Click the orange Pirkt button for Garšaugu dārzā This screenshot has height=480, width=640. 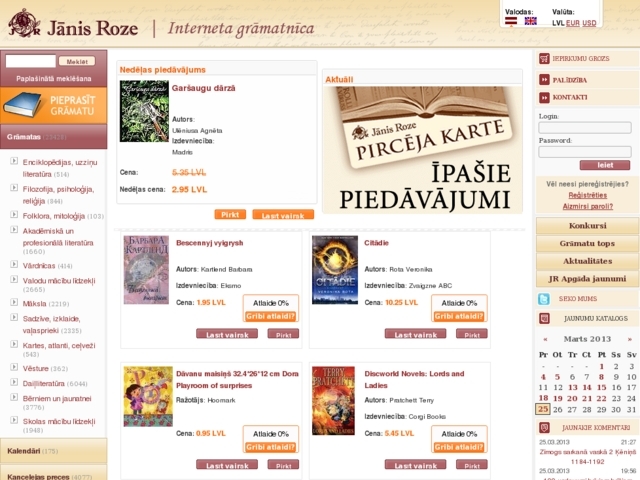click(x=230, y=214)
